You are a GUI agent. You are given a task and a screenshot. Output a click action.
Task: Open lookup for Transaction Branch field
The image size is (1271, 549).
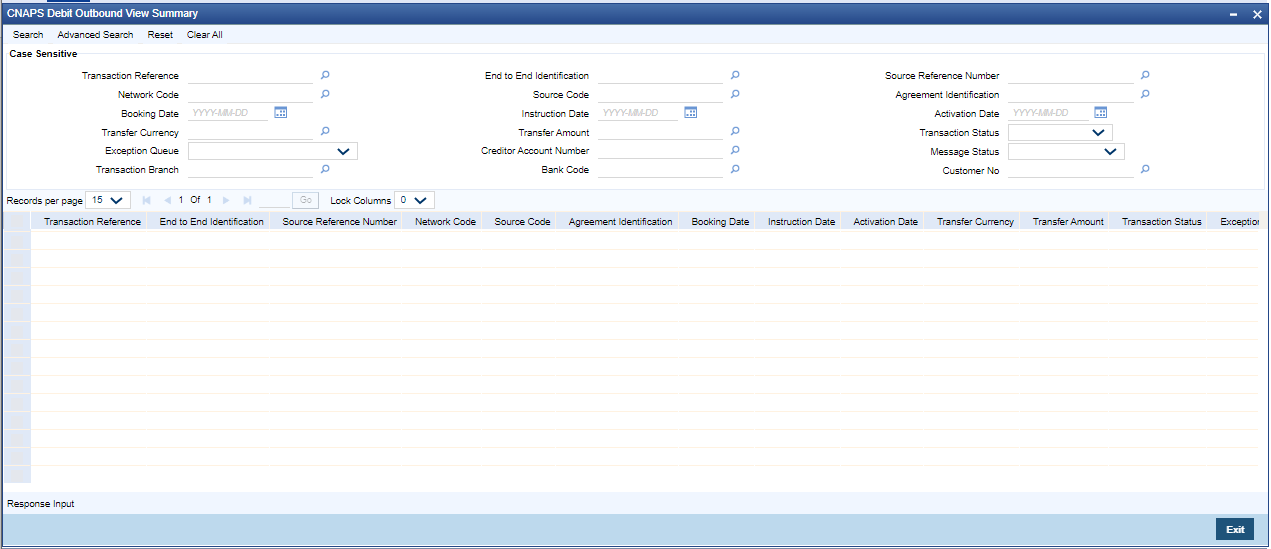tap(325, 169)
